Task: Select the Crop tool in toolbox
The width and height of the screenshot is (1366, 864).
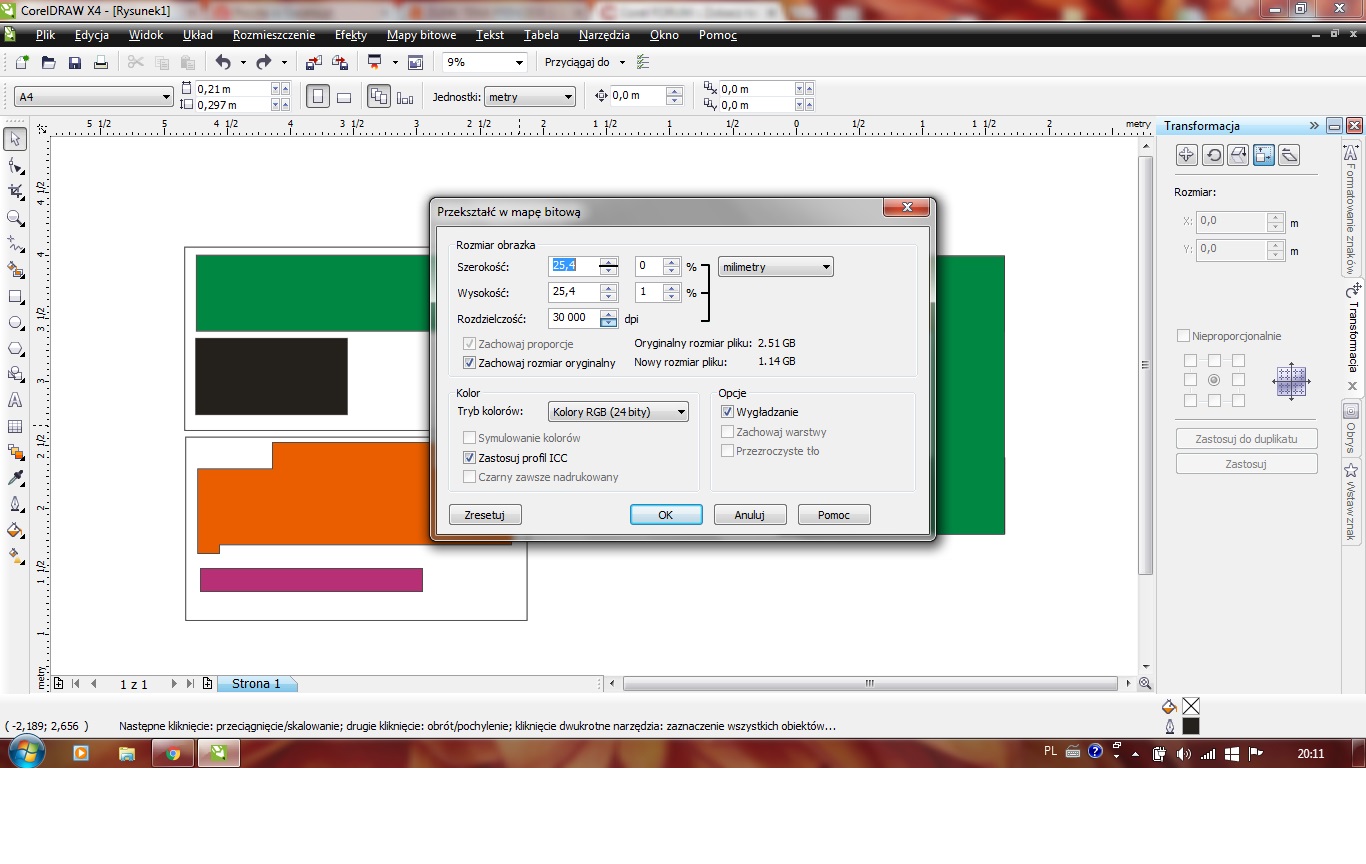Action: tap(15, 192)
